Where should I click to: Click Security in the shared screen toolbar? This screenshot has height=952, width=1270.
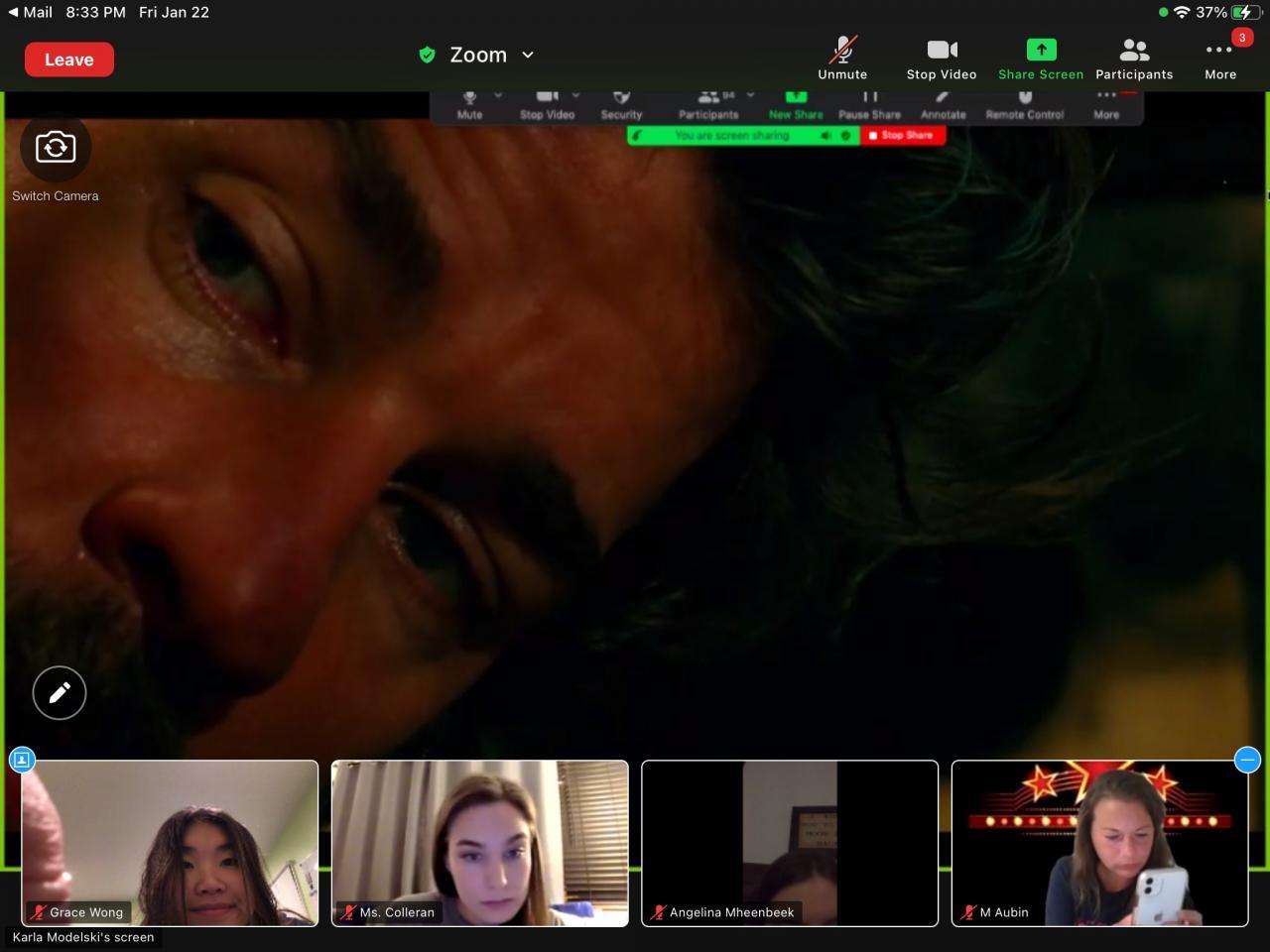pyautogui.click(x=621, y=105)
